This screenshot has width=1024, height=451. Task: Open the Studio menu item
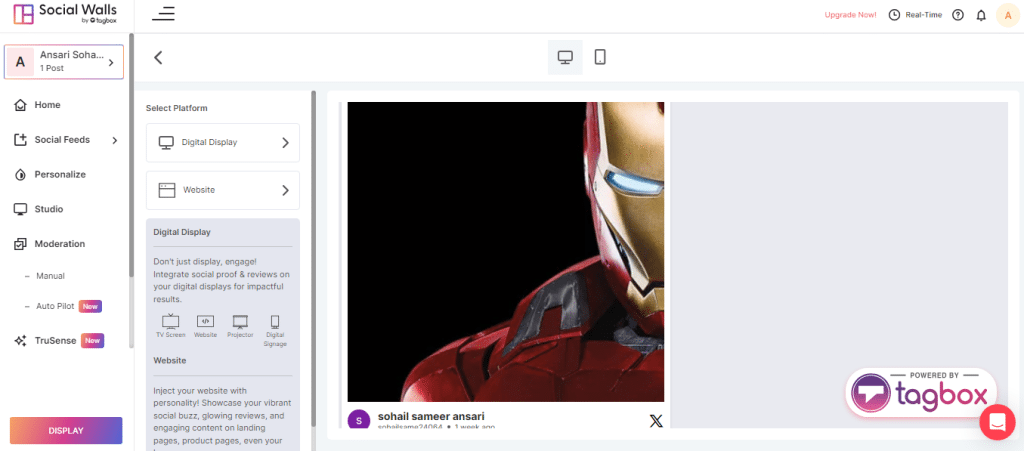[x=49, y=210]
